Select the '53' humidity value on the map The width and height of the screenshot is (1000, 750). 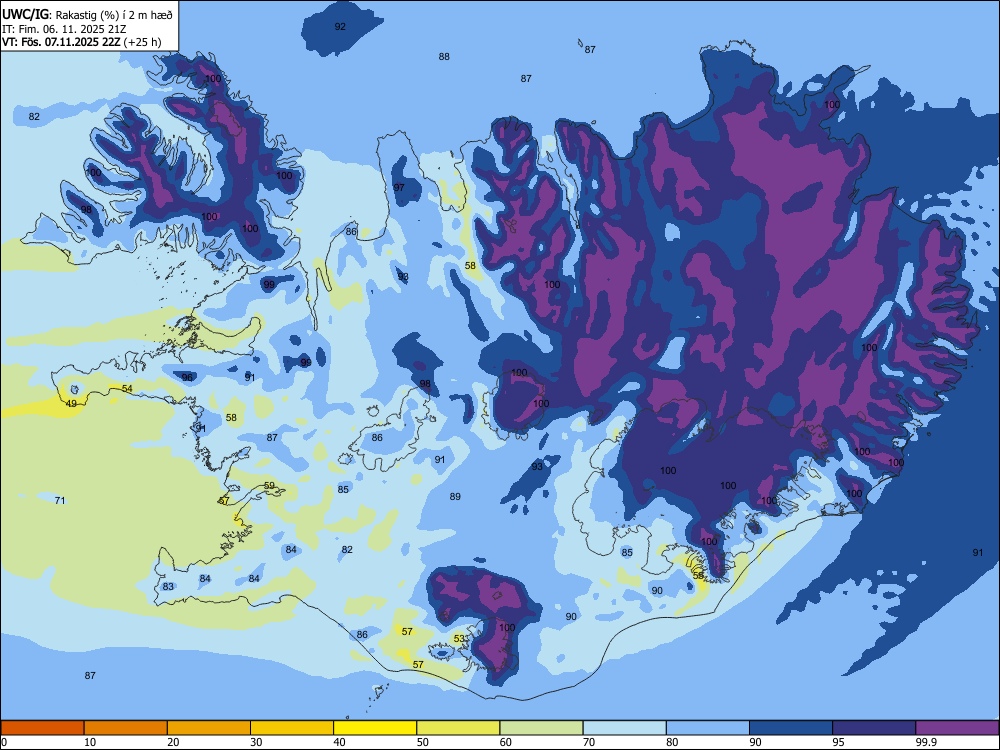pos(459,638)
